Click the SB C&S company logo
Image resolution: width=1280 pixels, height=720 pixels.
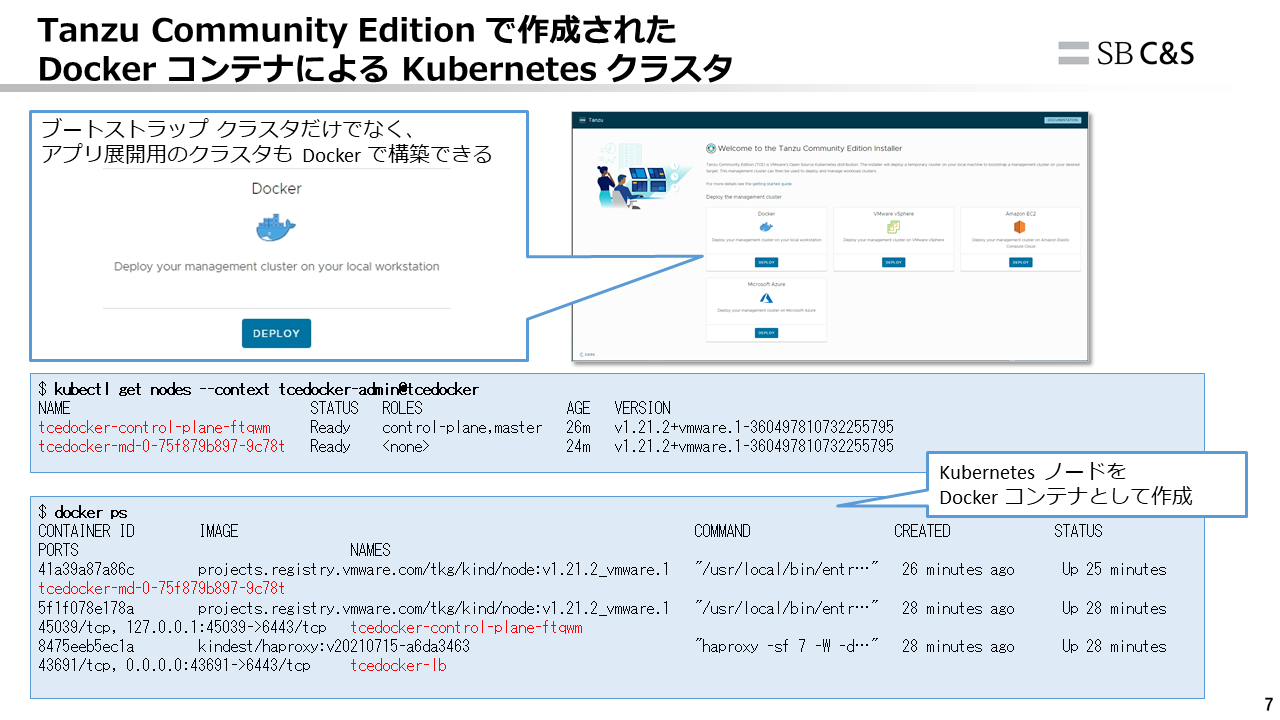(x=1126, y=53)
